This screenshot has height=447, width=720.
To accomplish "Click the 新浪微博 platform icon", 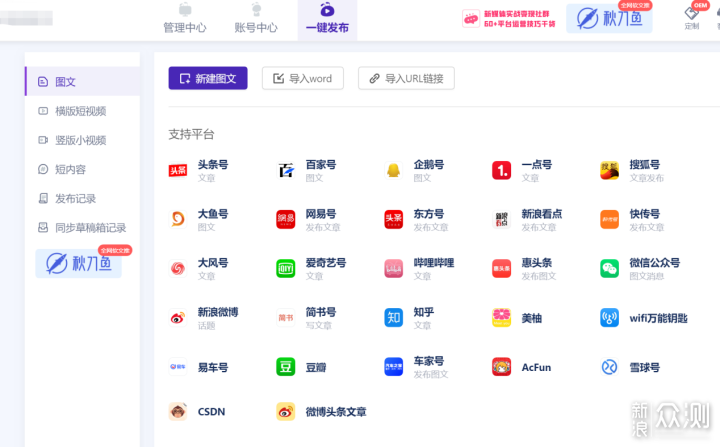I will click(178, 317).
